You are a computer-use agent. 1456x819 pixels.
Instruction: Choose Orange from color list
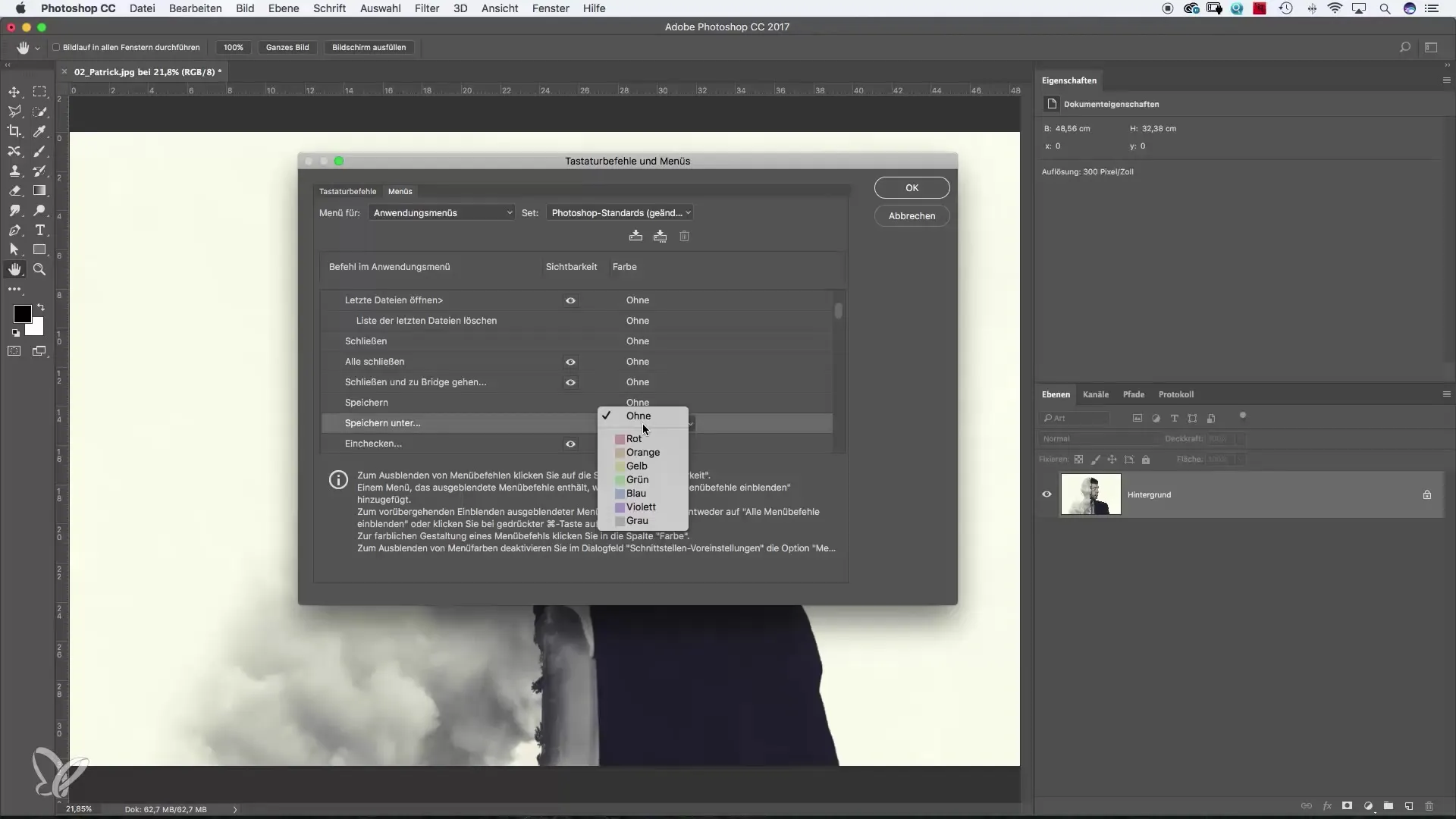coord(643,453)
